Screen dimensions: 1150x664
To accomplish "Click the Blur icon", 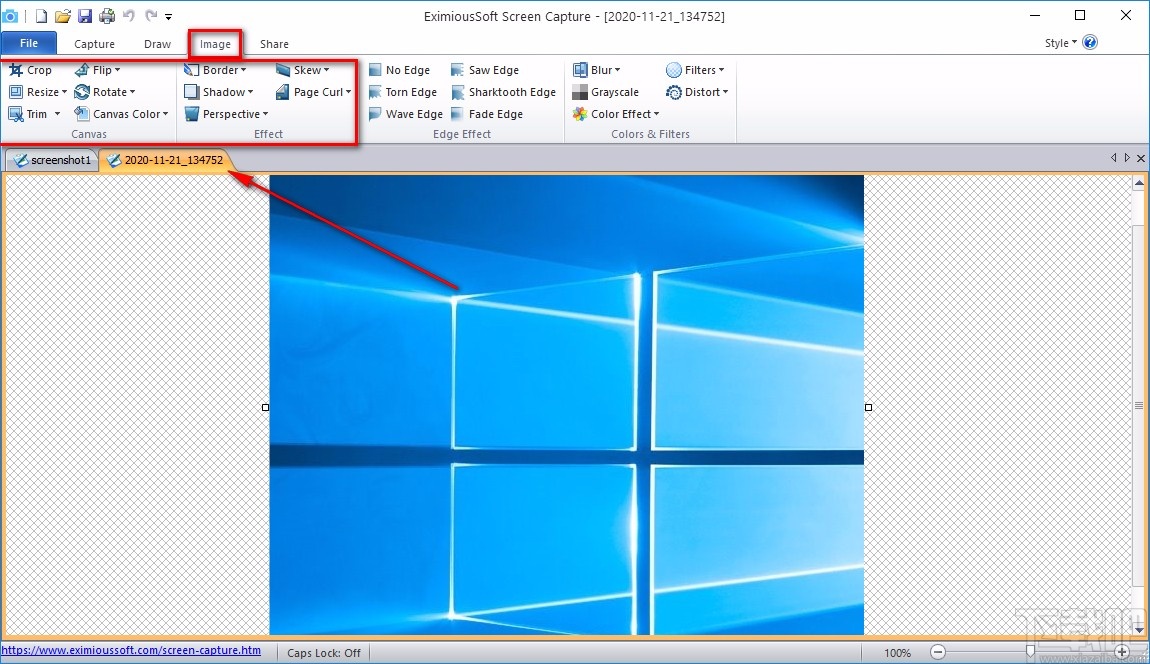I will pyautogui.click(x=580, y=70).
